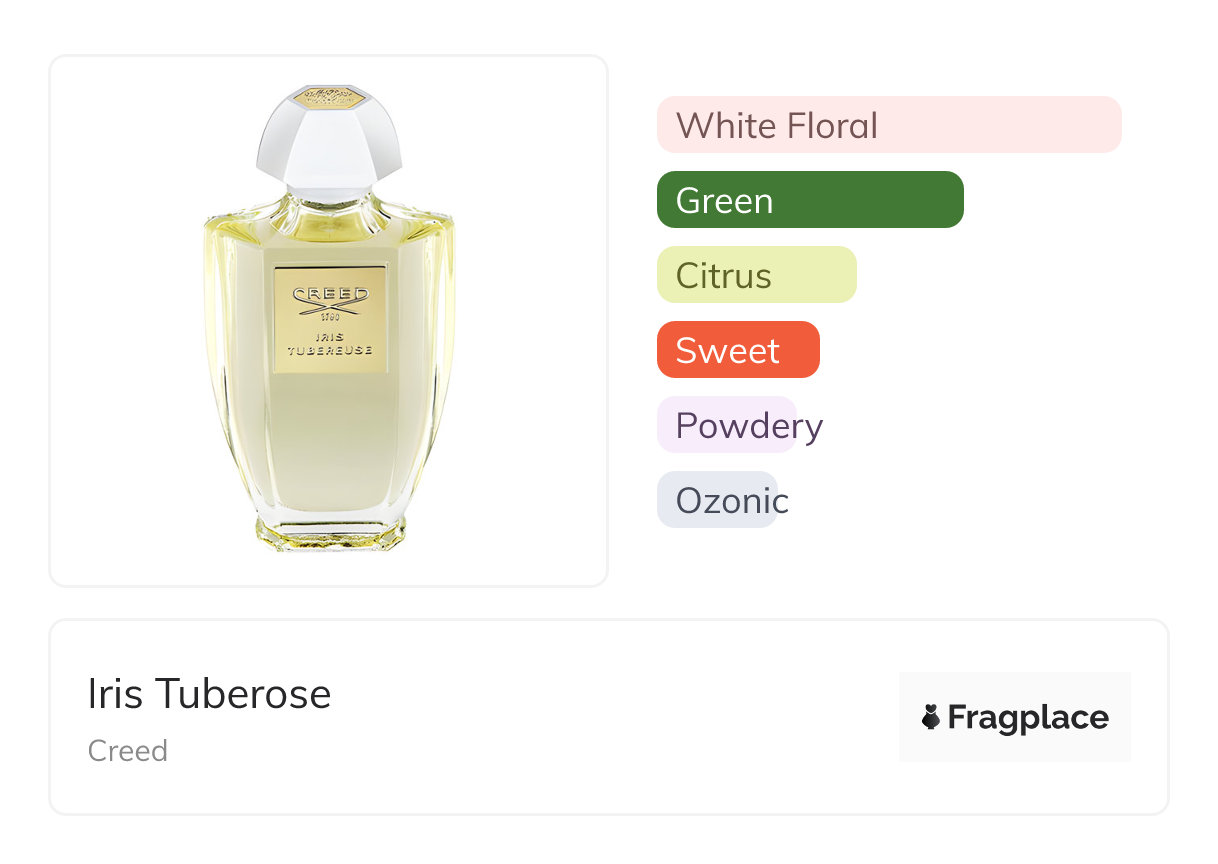Image resolution: width=1218 pixels, height=864 pixels.
Task: Select the dark Green accord bar
Action: coord(809,200)
